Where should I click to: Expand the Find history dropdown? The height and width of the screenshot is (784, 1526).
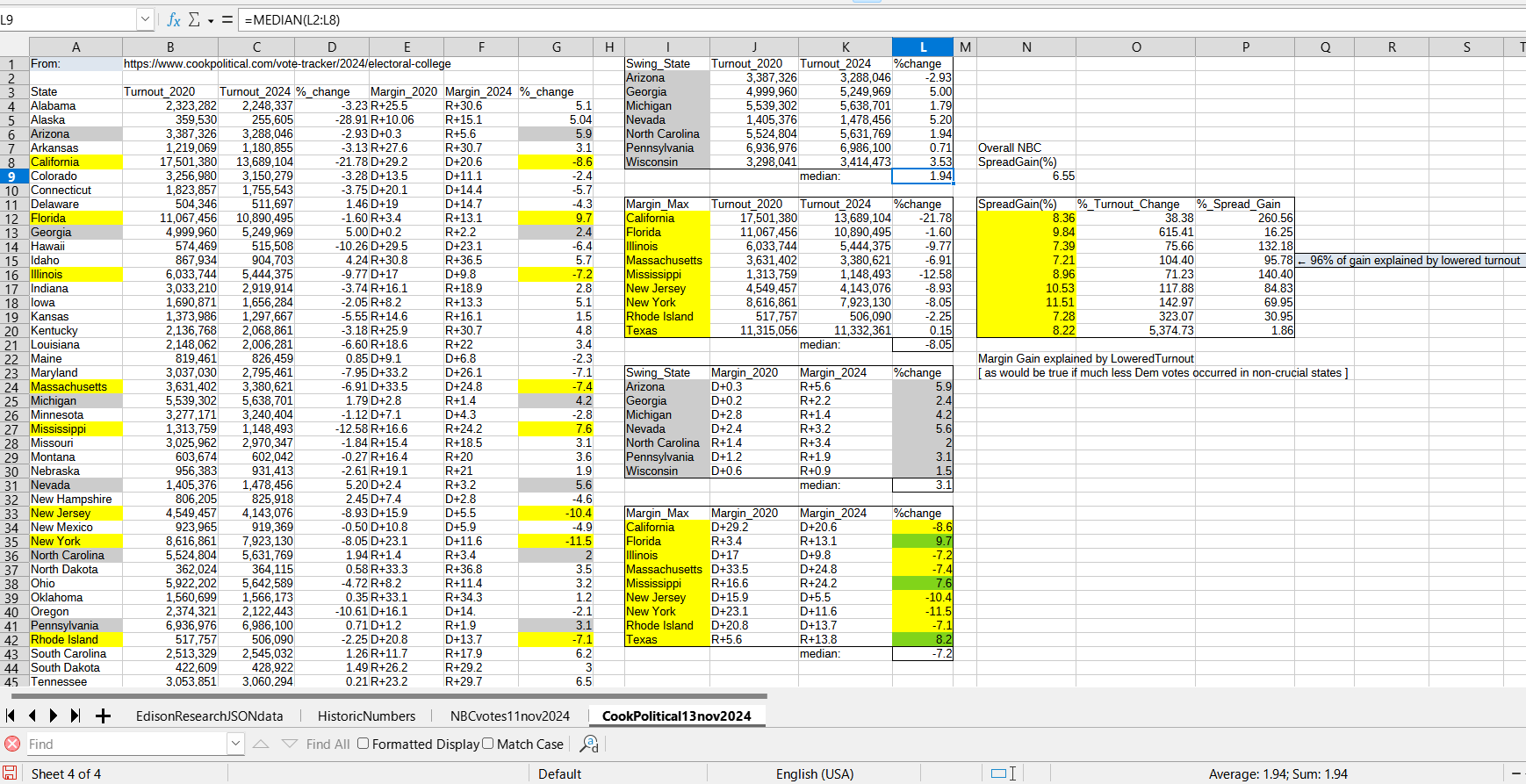point(235,744)
